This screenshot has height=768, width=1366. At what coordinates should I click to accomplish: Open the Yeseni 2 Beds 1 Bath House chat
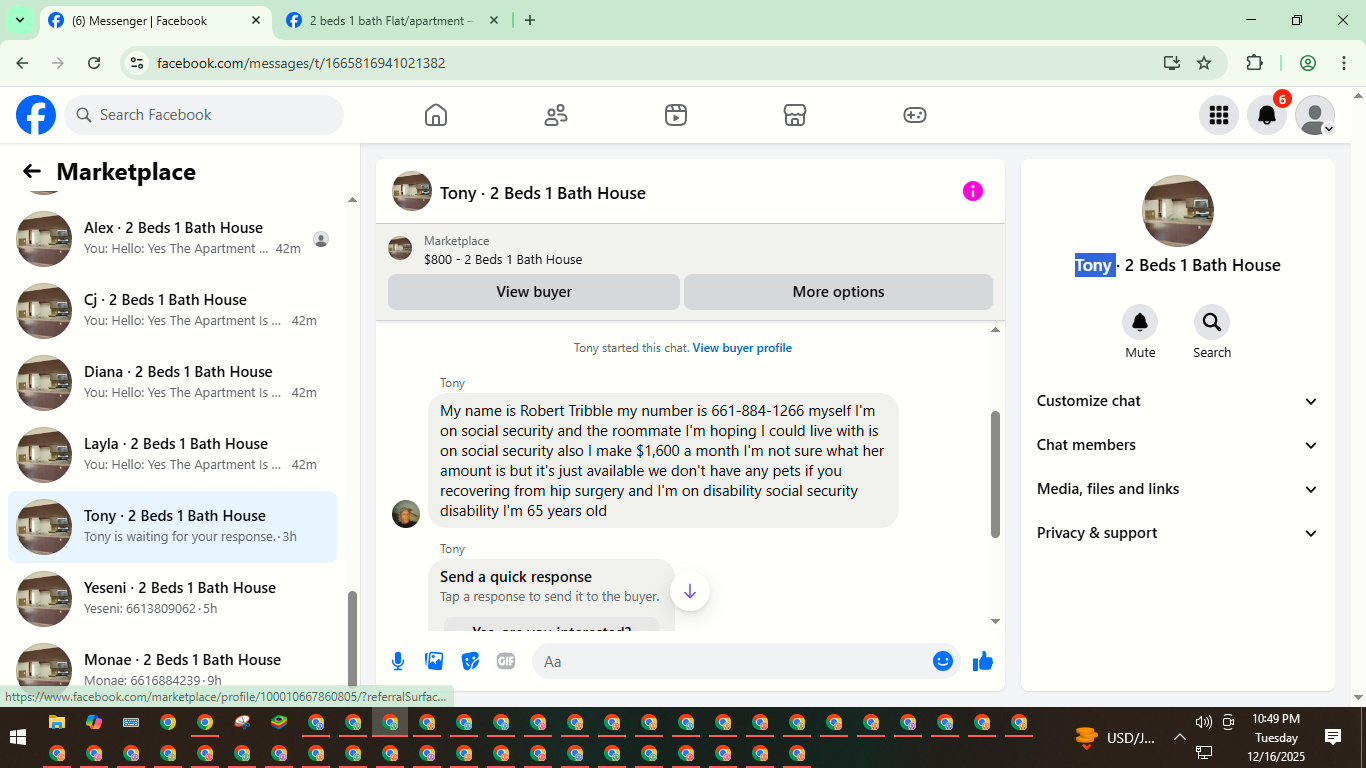coord(172,599)
